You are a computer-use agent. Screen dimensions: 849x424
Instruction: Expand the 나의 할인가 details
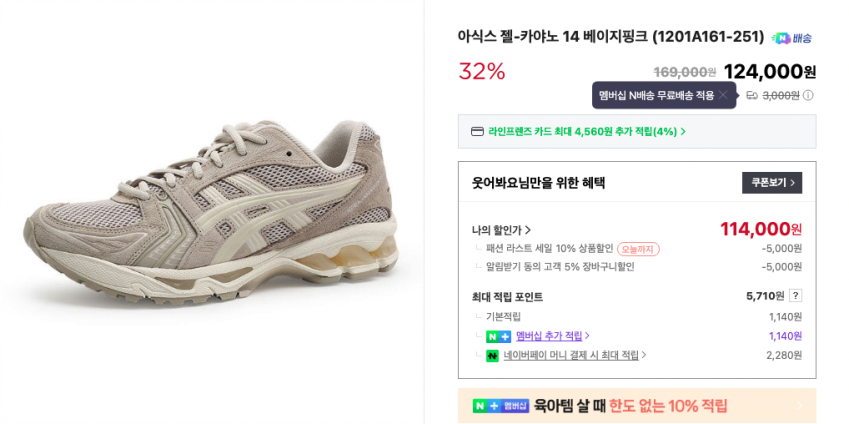coord(501,230)
